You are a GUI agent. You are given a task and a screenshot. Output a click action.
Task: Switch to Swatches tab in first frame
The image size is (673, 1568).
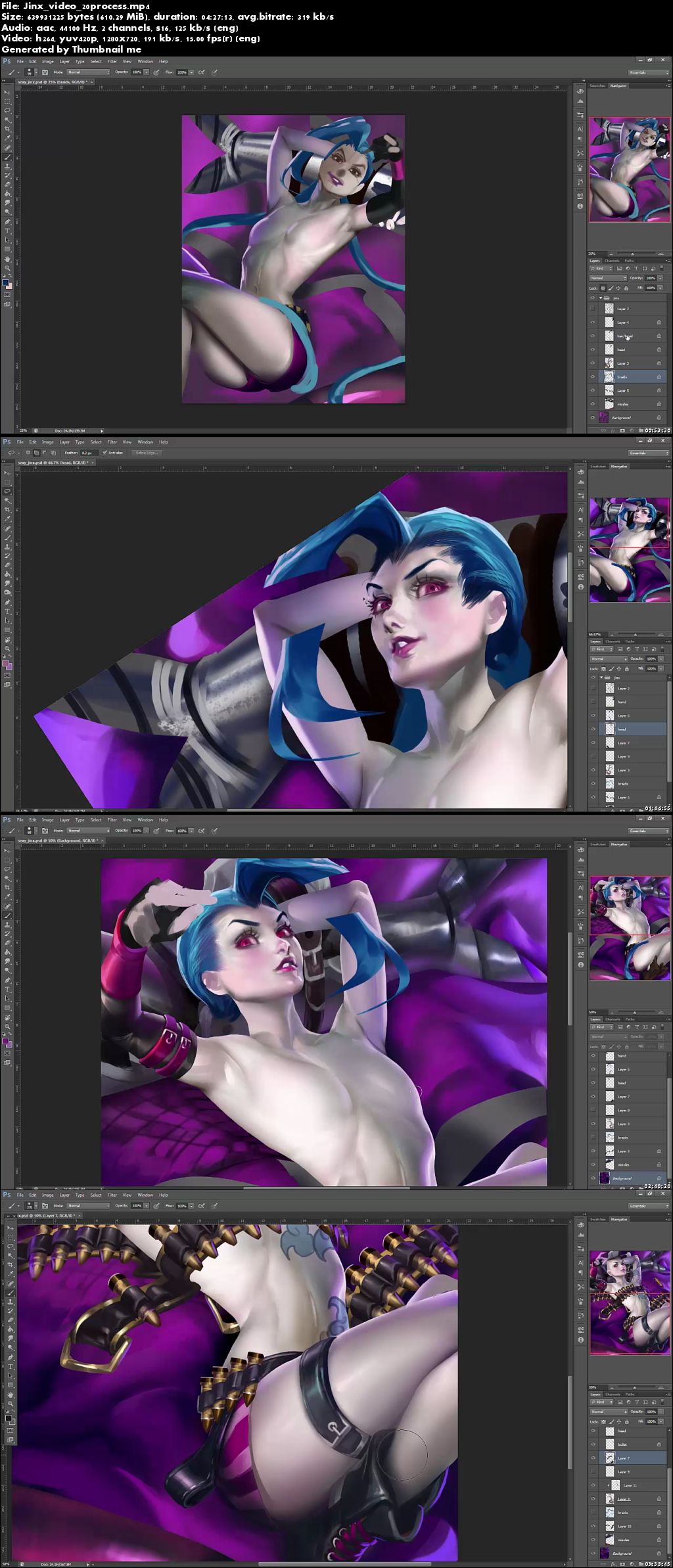click(597, 85)
